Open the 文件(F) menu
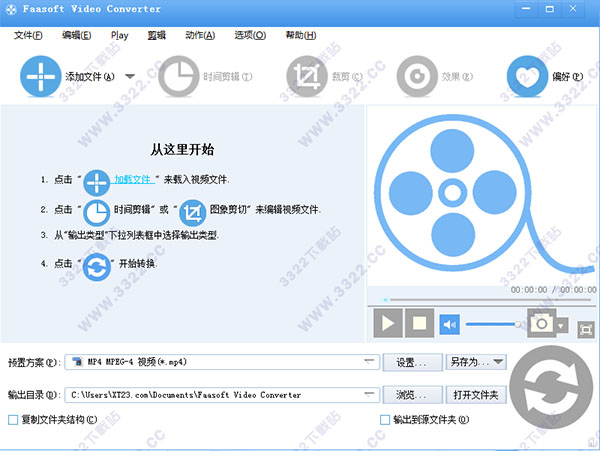 tap(28, 36)
